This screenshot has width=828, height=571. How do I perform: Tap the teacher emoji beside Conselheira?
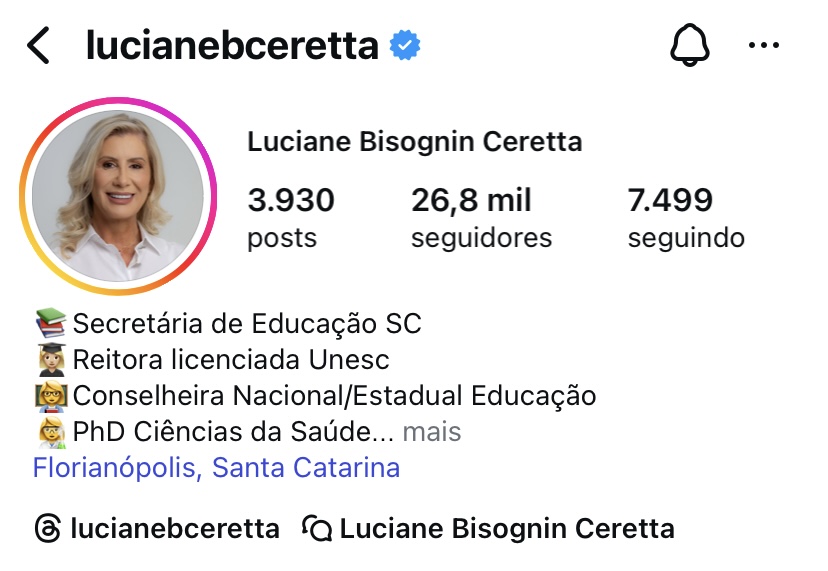coord(51,396)
